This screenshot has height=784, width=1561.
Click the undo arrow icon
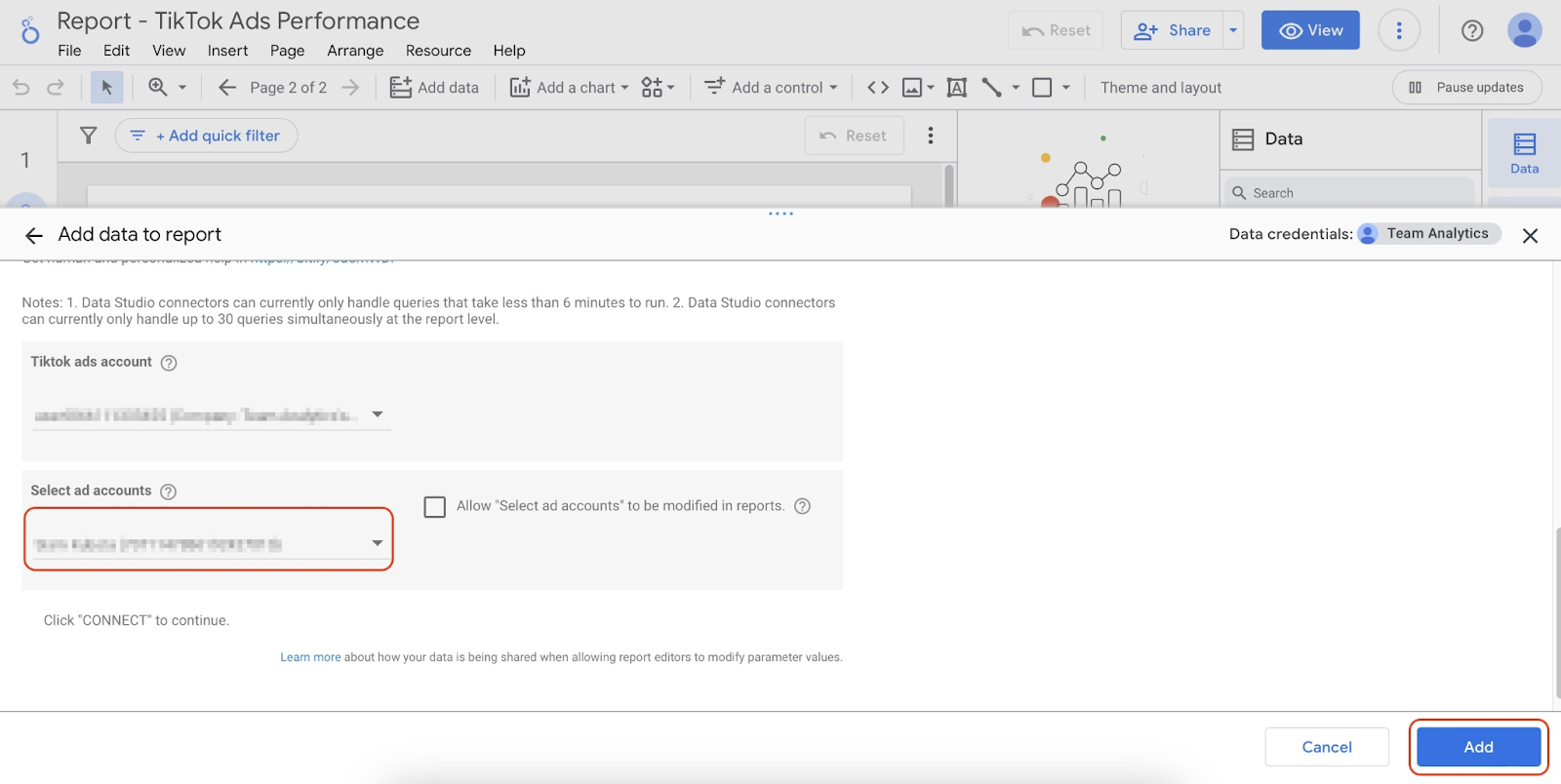(x=21, y=88)
